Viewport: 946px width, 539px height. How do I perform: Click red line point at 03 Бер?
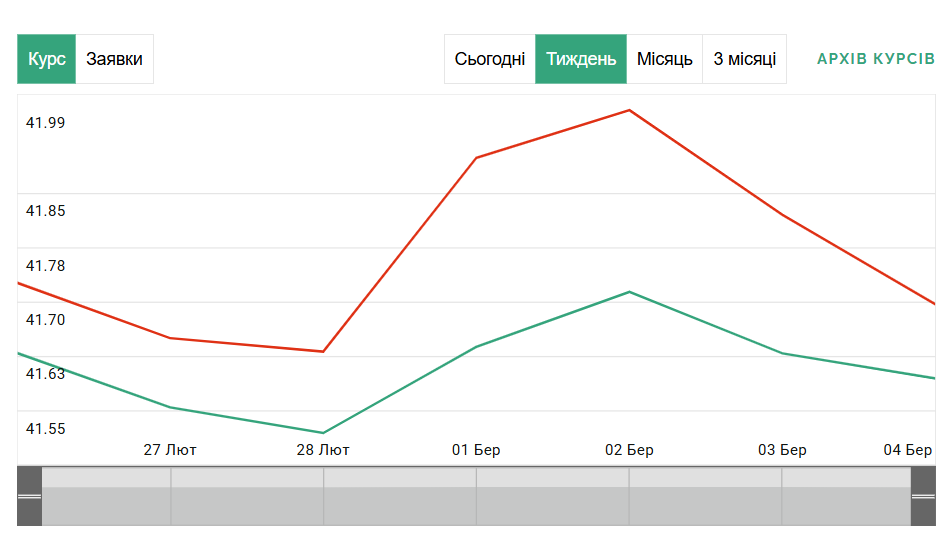[782, 215]
